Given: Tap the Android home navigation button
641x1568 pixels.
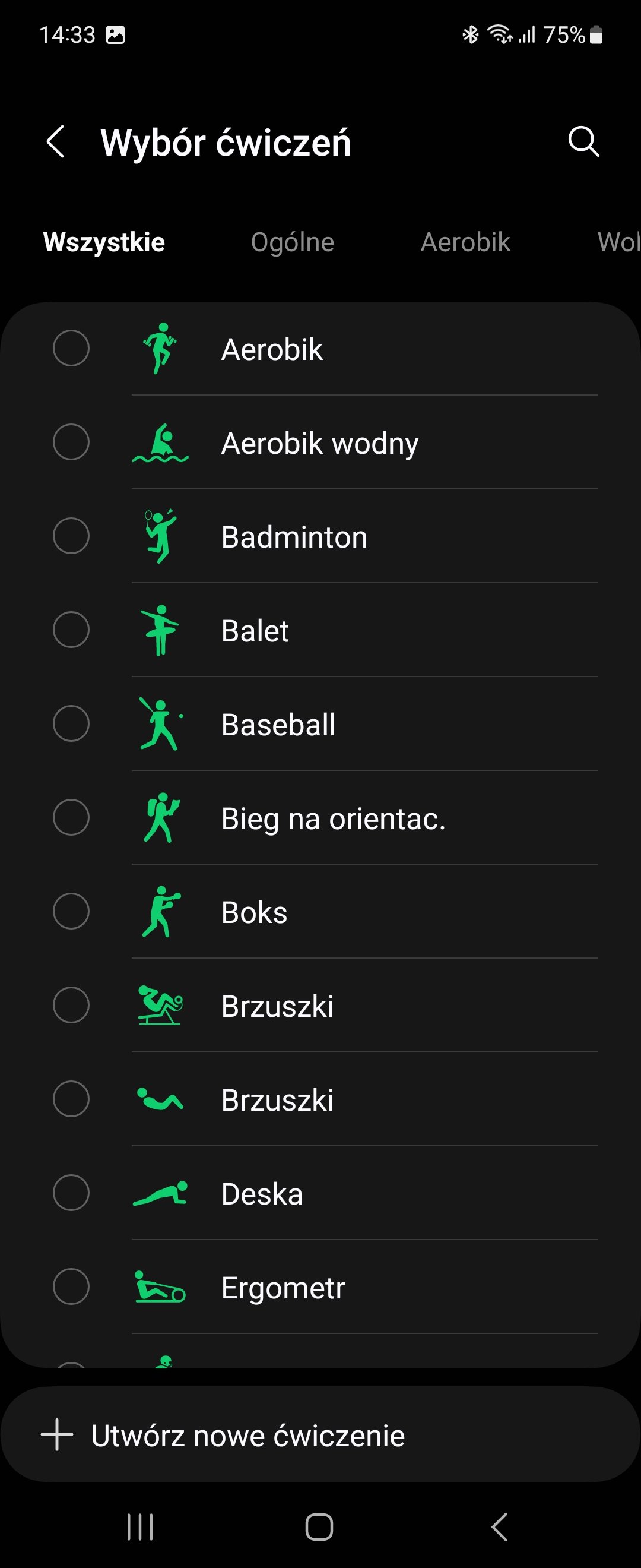Looking at the screenshot, I should pos(319,1526).
